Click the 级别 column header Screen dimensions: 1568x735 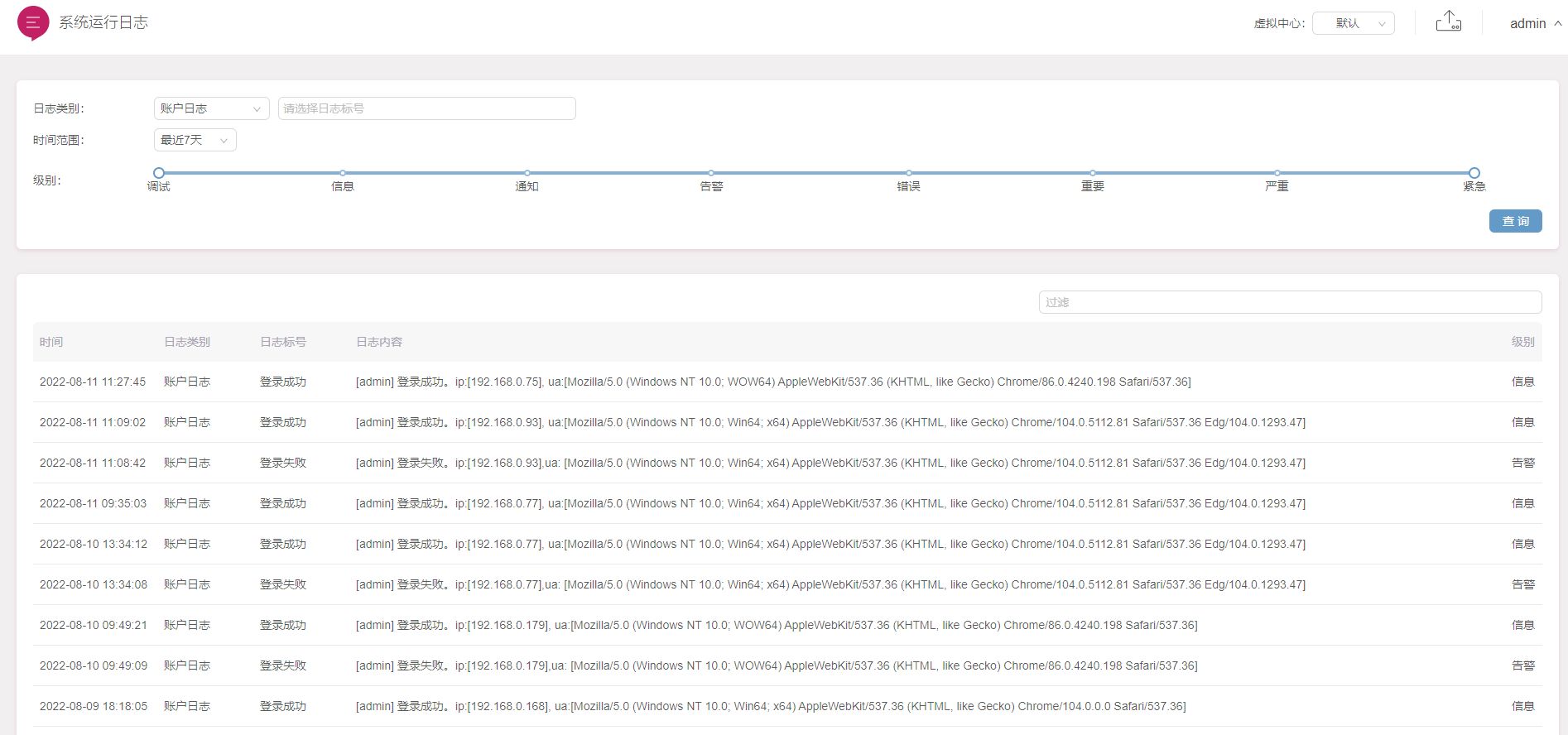click(1523, 342)
